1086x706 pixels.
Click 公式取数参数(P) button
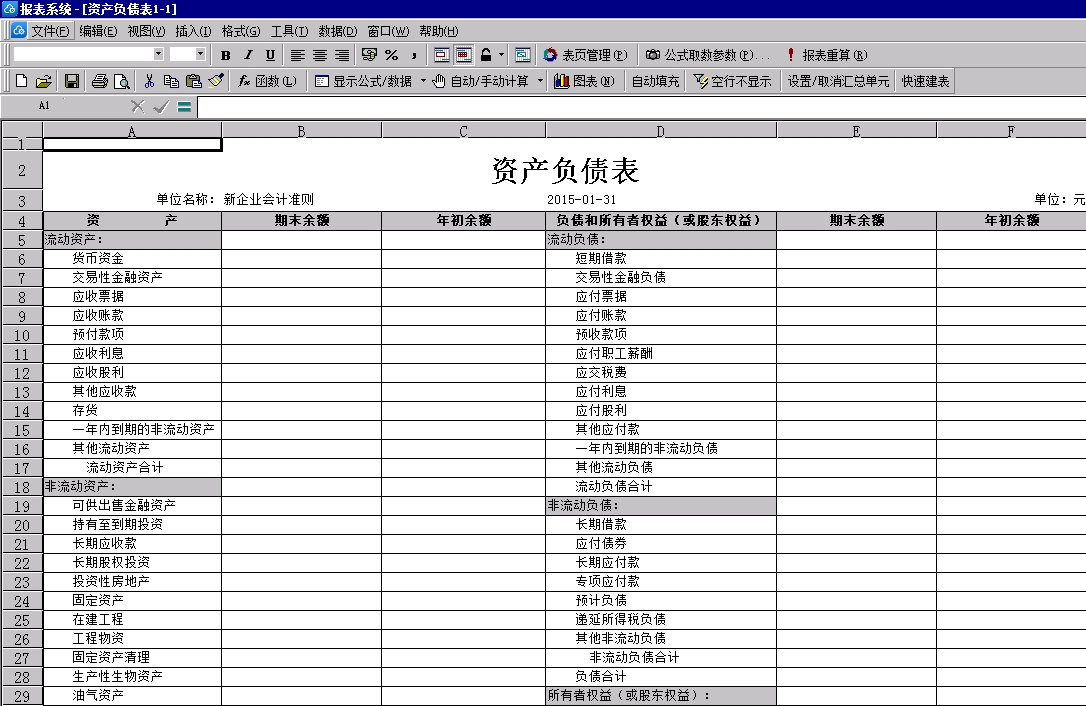(707, 55)
